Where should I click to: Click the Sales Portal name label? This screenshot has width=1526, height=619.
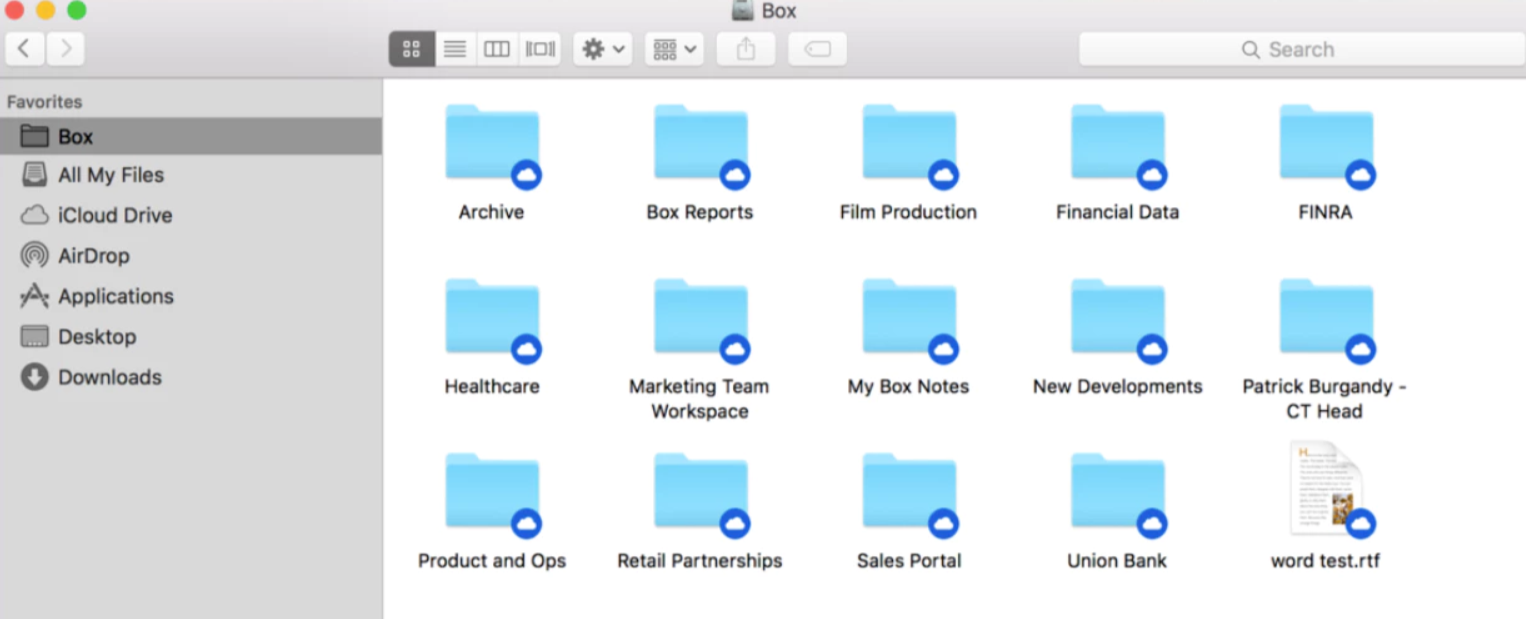(x=909, y=561)
